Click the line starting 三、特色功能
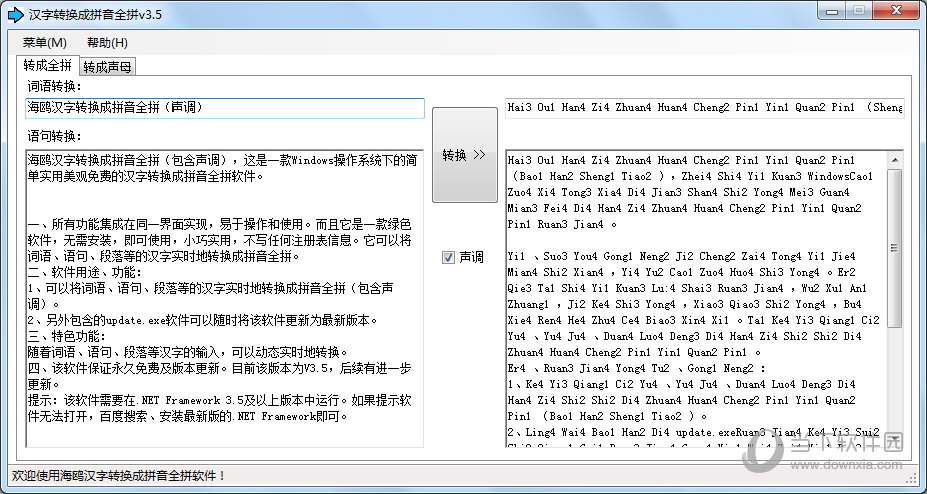This screenshot has height=494, width=927. click(67, 336)
